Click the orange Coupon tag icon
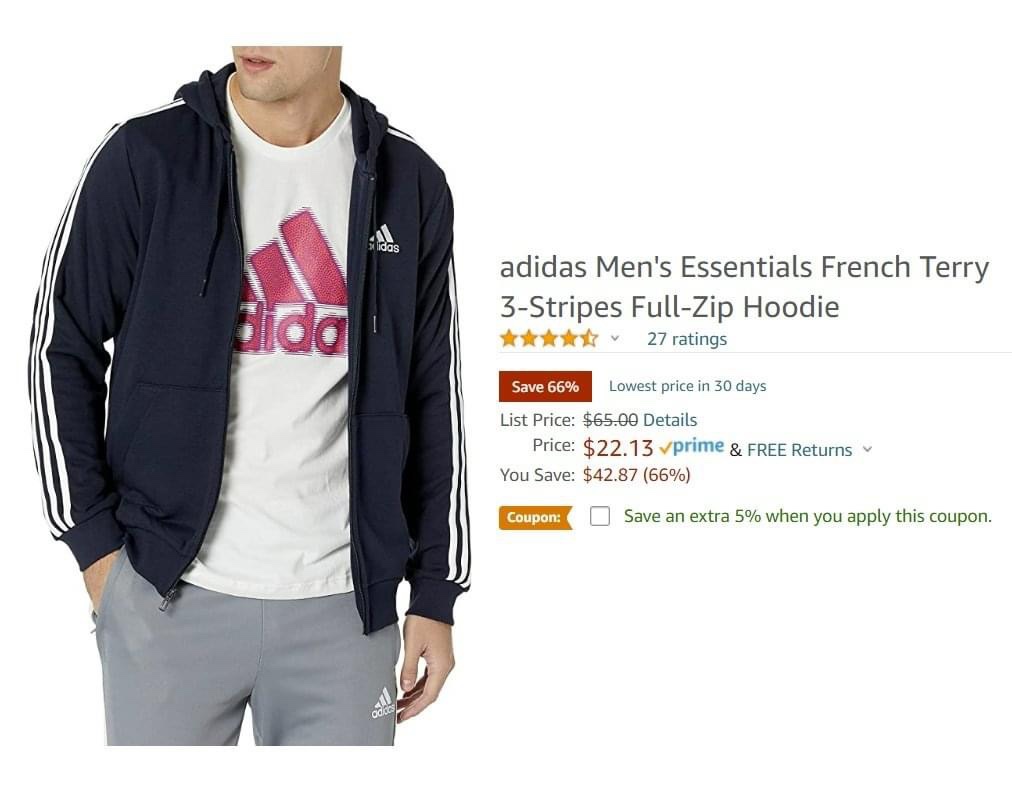Screen dimensions: 1012x810 pos(535,517)
